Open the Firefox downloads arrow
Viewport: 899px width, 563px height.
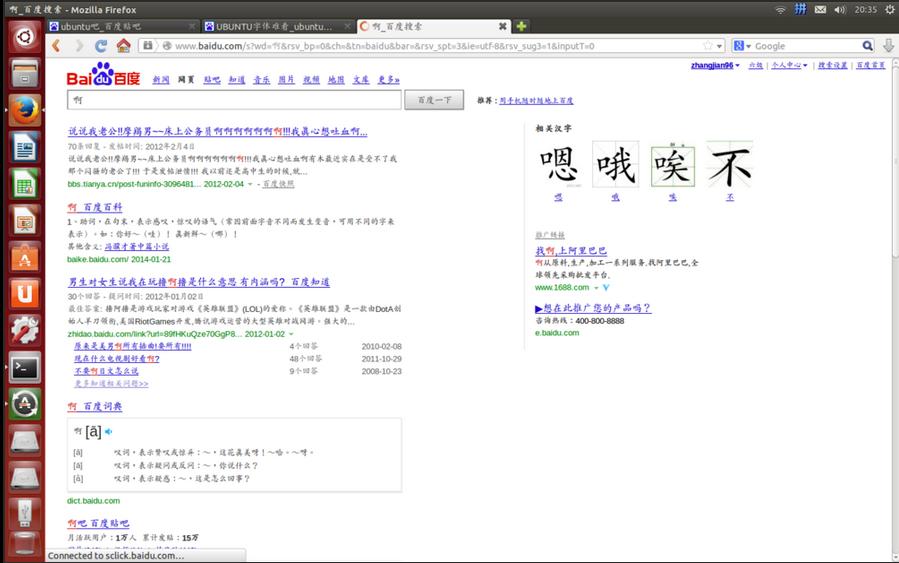pos(888,46)
